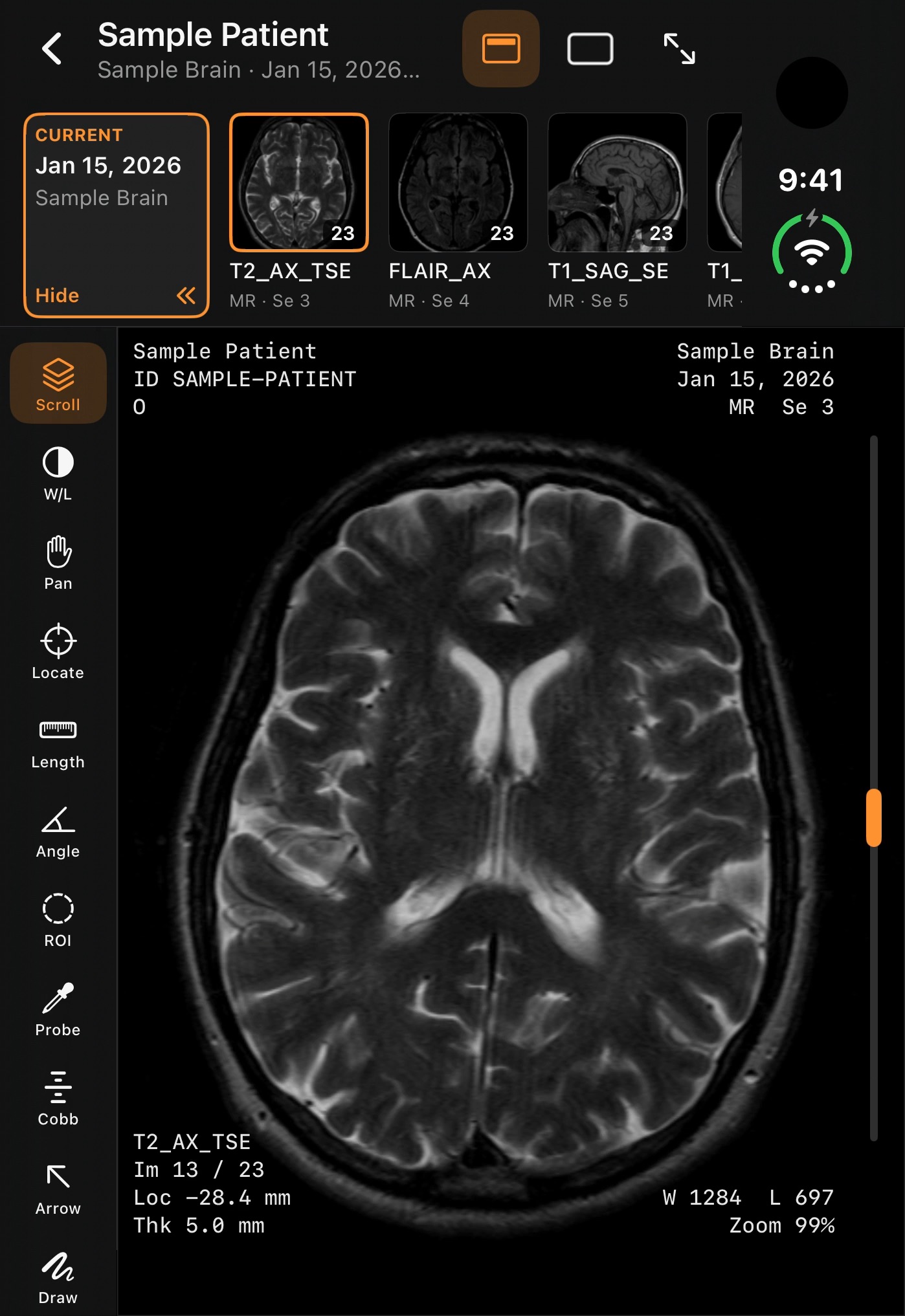Click the 9:41 clock display

pos(811,180)
